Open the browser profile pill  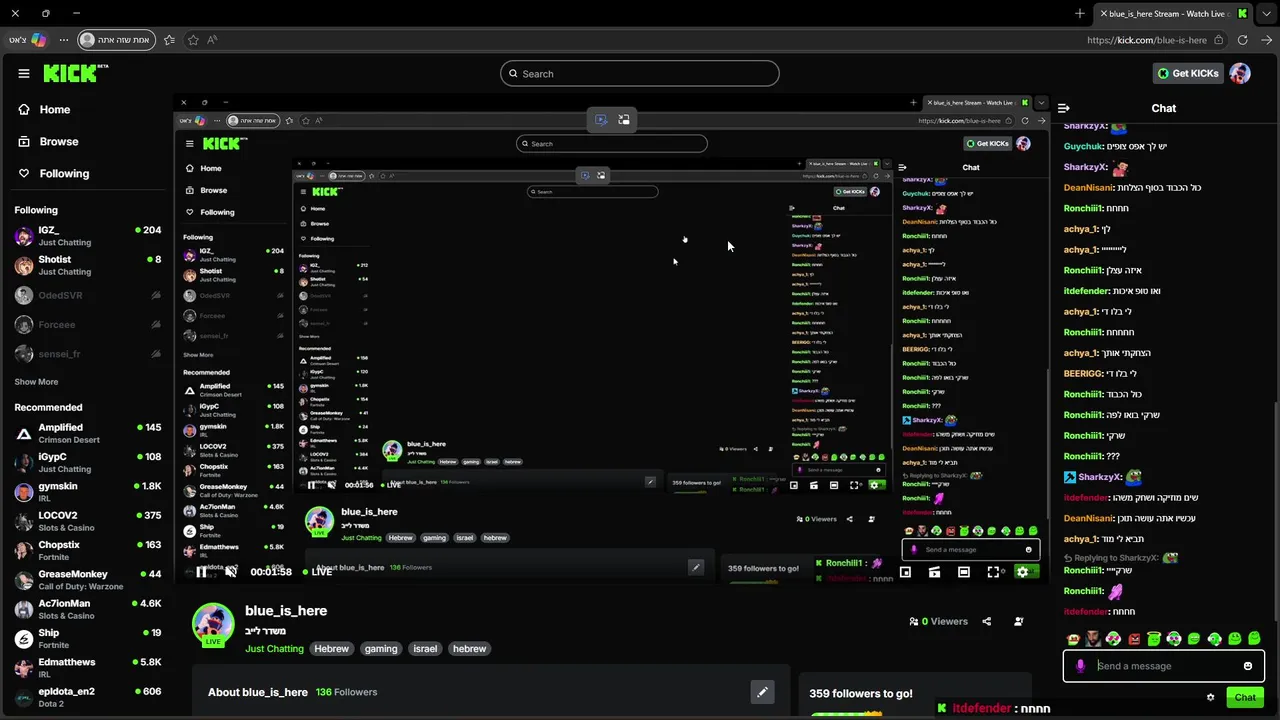pyautogui.click(x=116, y=40)
